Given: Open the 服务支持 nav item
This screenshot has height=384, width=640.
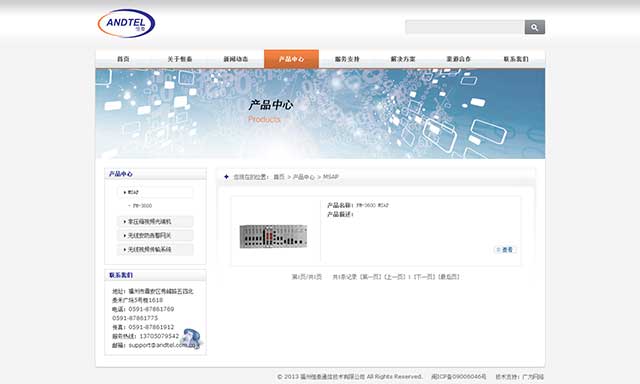Looking at the screenshot, I should click(x=347, y=59).
